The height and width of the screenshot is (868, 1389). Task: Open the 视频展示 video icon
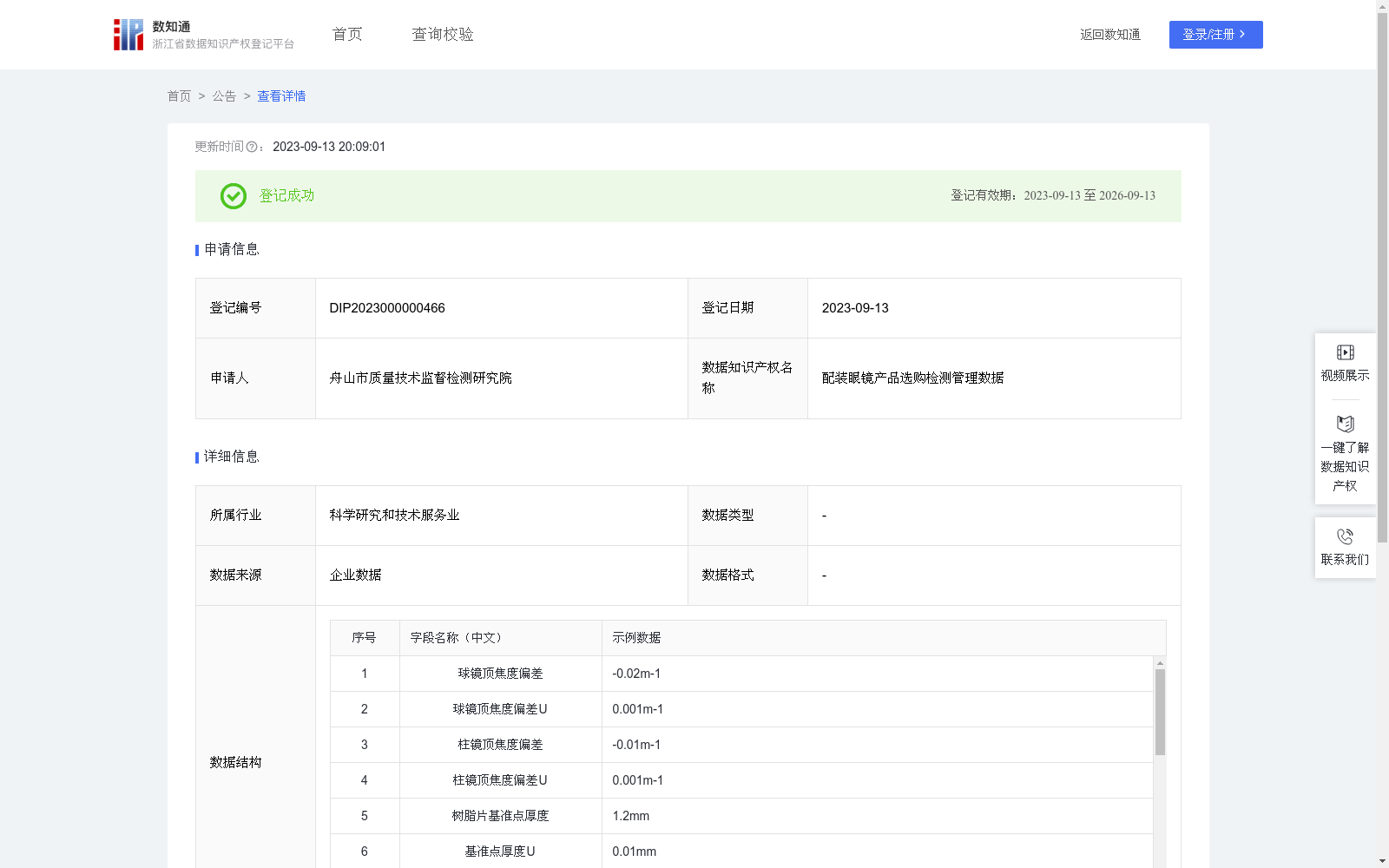[x=1346, y=352]
